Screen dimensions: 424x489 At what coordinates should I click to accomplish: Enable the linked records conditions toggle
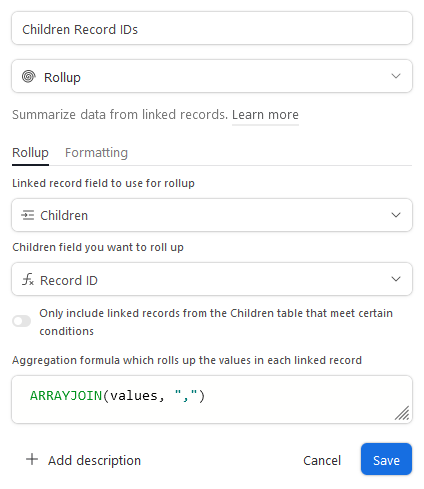point(22,321)
